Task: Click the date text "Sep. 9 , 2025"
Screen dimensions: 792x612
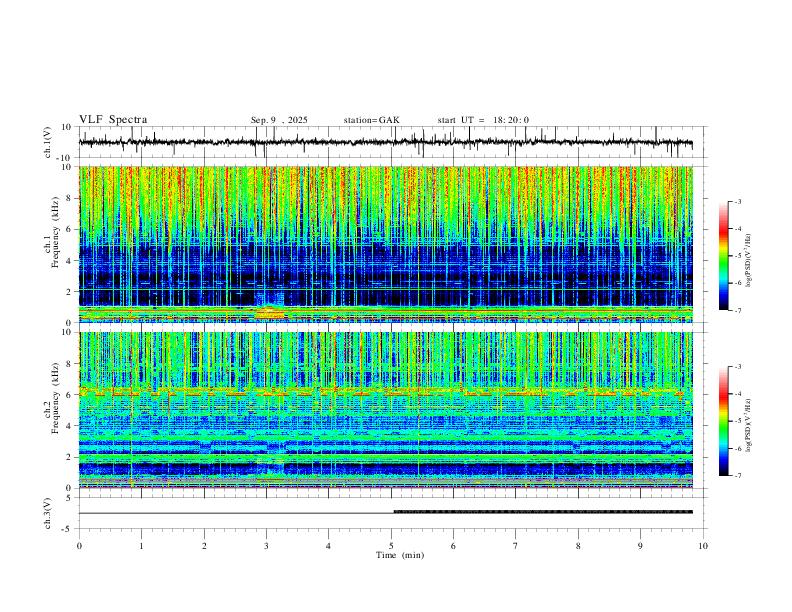Action: 279,120
